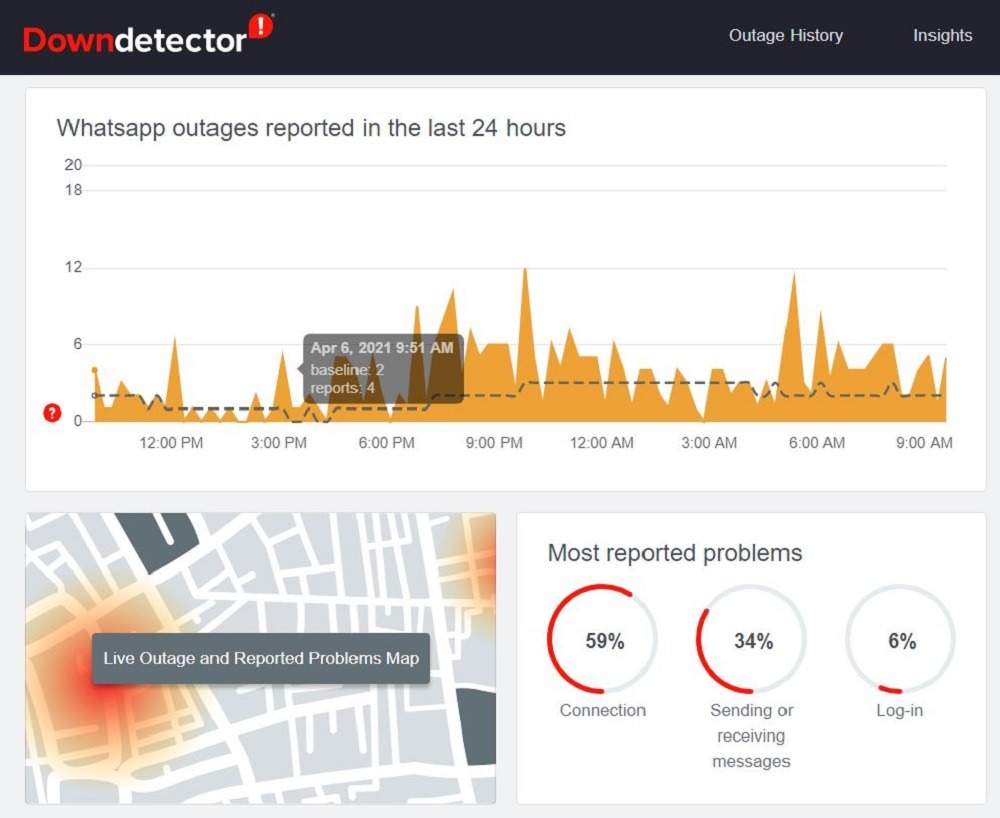The image size is (1000, 818).
Task: Click the orange starting data point marker
Action: click(94, 370)
